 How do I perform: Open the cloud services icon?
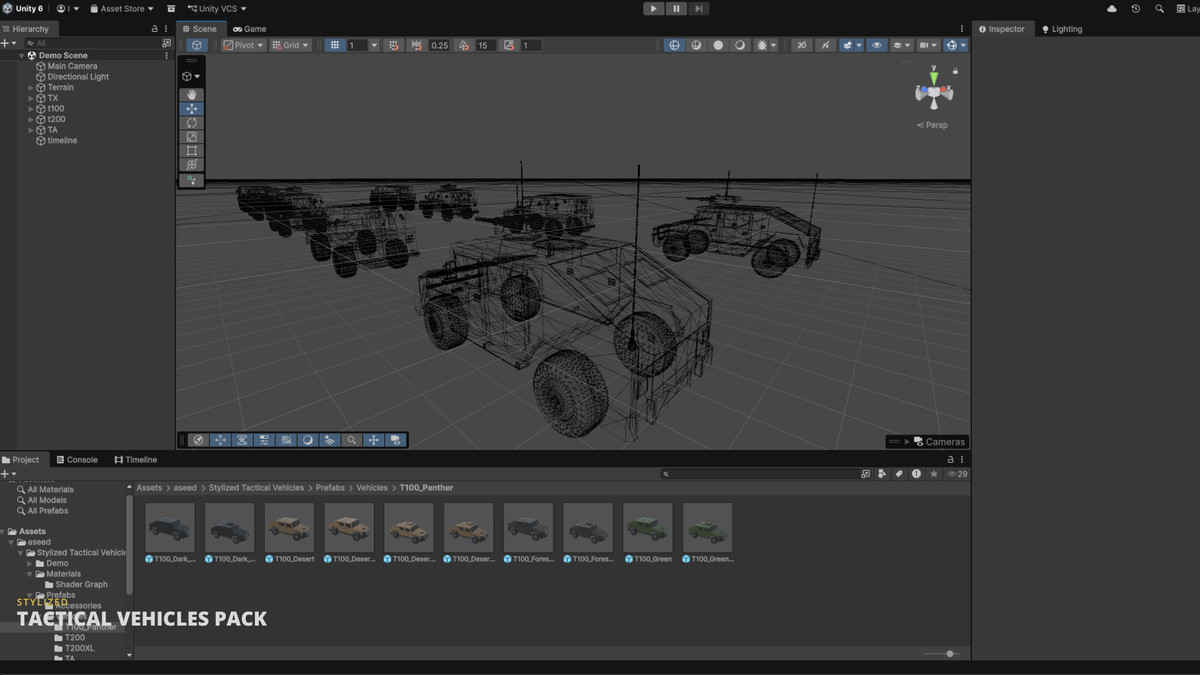coord(1112,9)
